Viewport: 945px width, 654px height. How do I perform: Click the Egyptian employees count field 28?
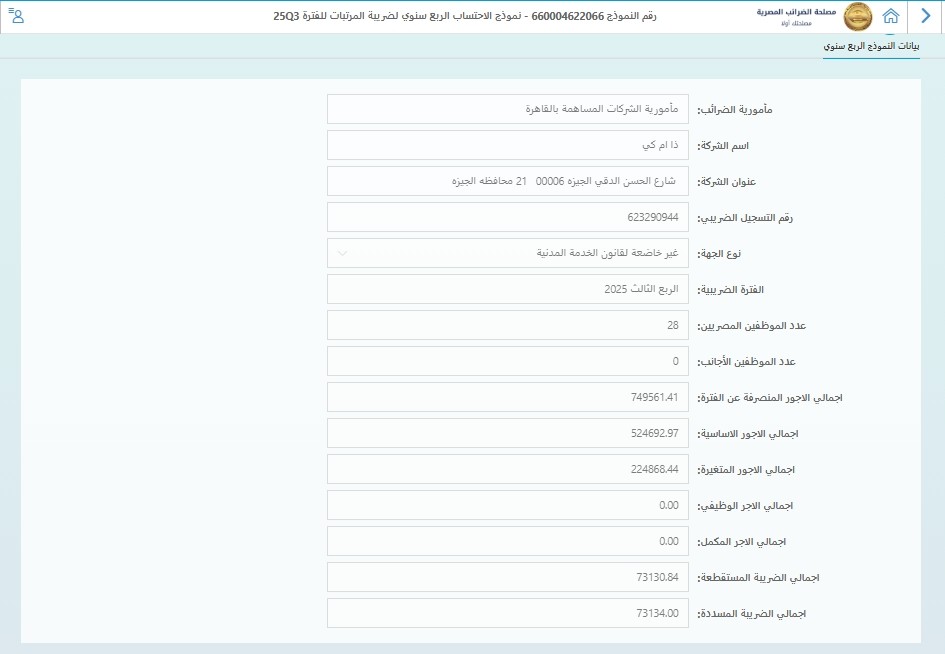click(507, 325)
